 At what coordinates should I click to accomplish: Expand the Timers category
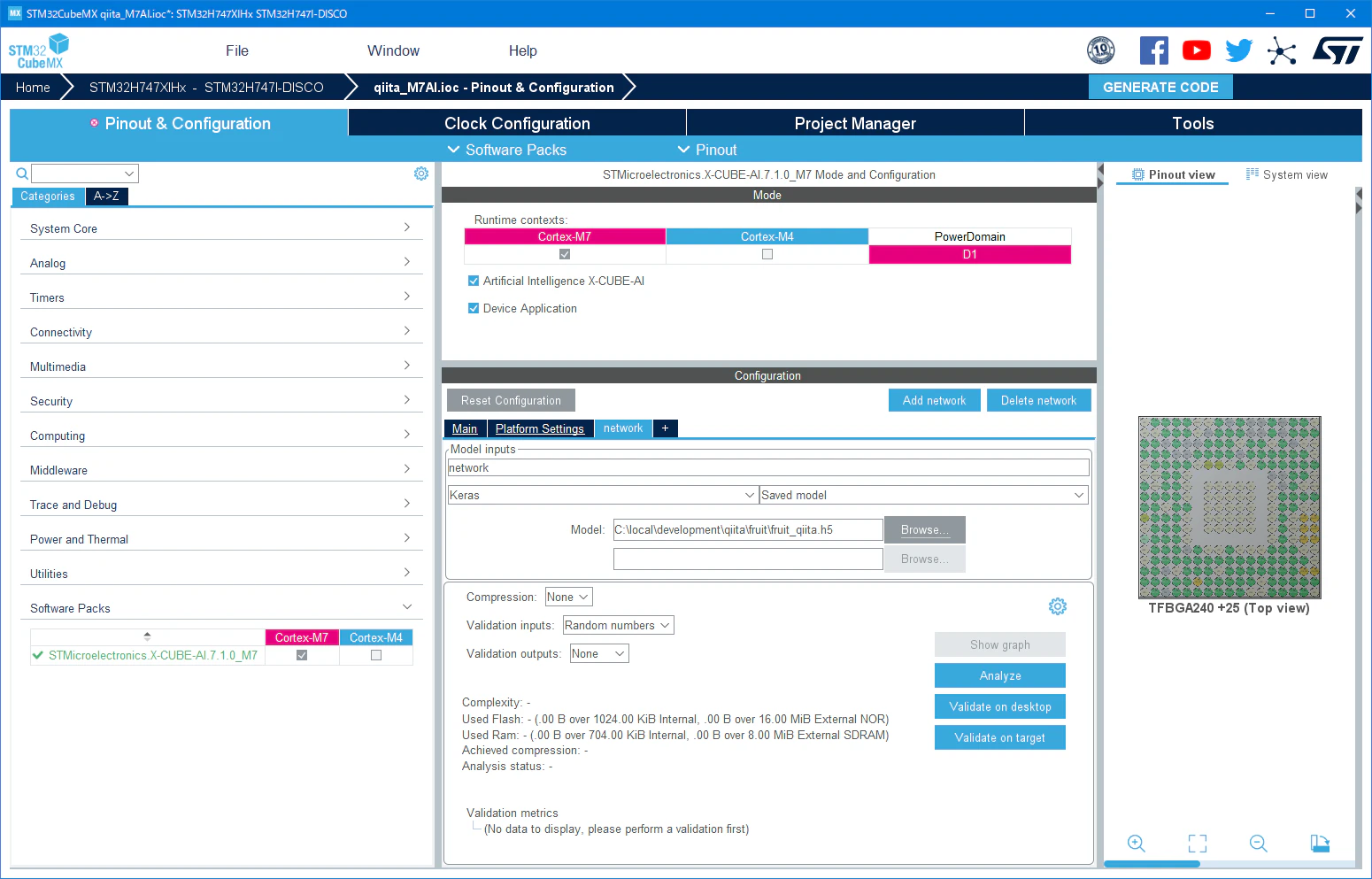(221, 297)
